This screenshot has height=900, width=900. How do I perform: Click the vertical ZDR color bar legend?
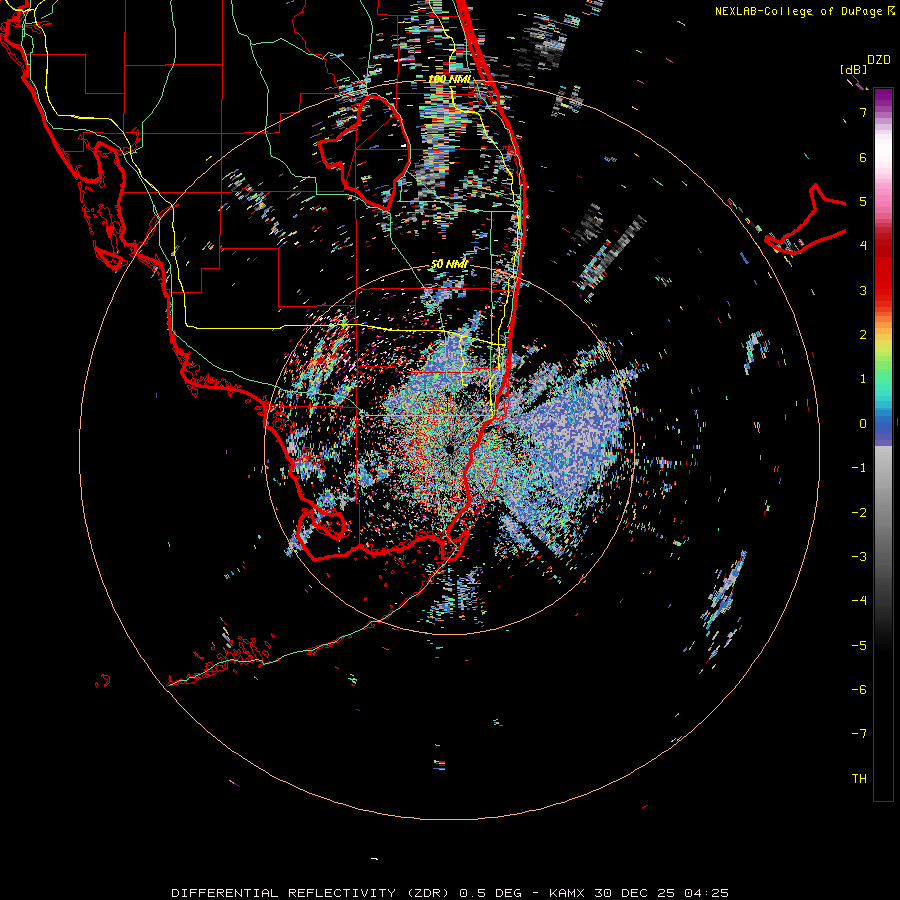click(883, 444)
